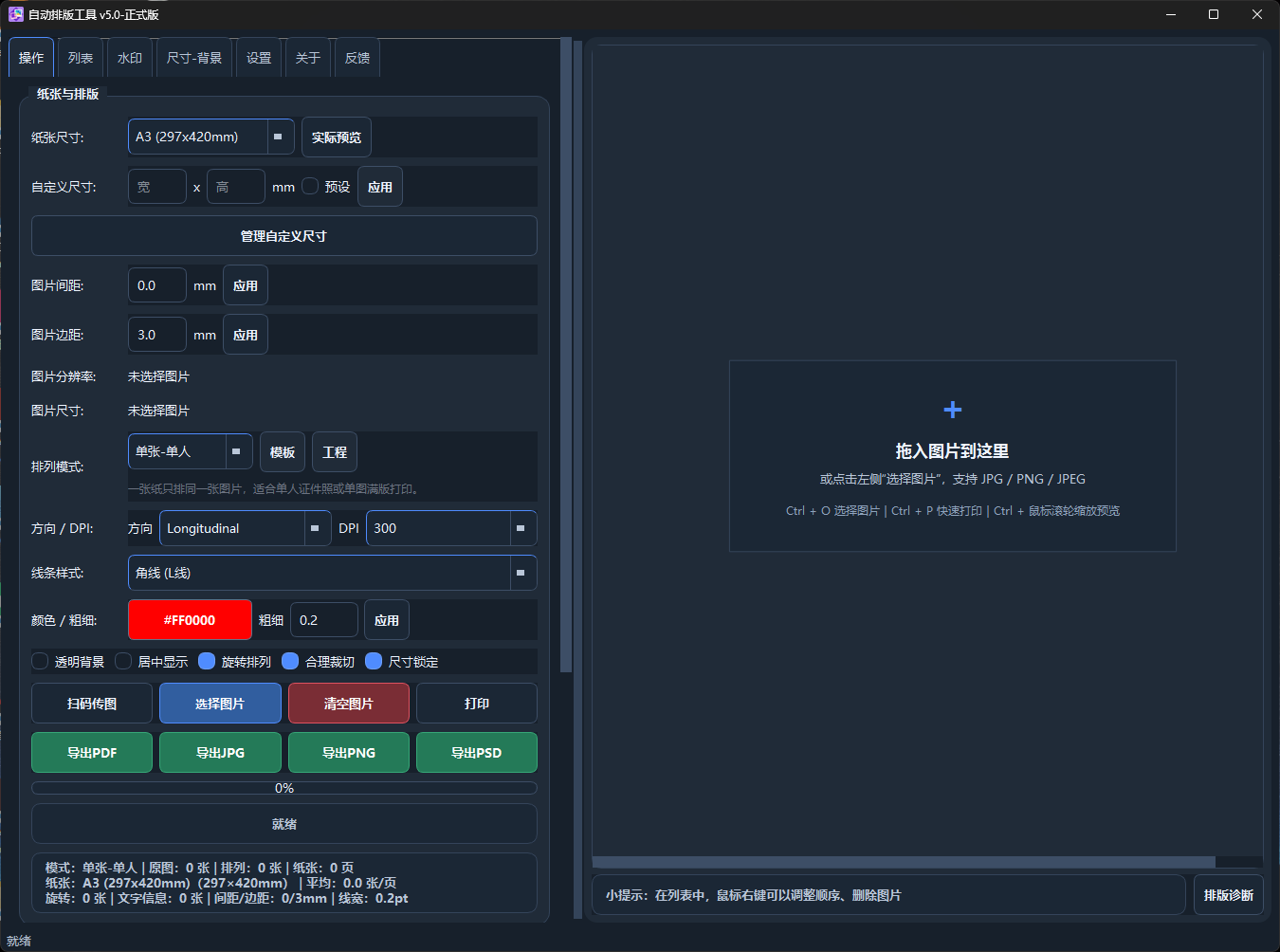
Task: Click the 未选择图片 text beside 图片分辨率
Action: (158, 376)
